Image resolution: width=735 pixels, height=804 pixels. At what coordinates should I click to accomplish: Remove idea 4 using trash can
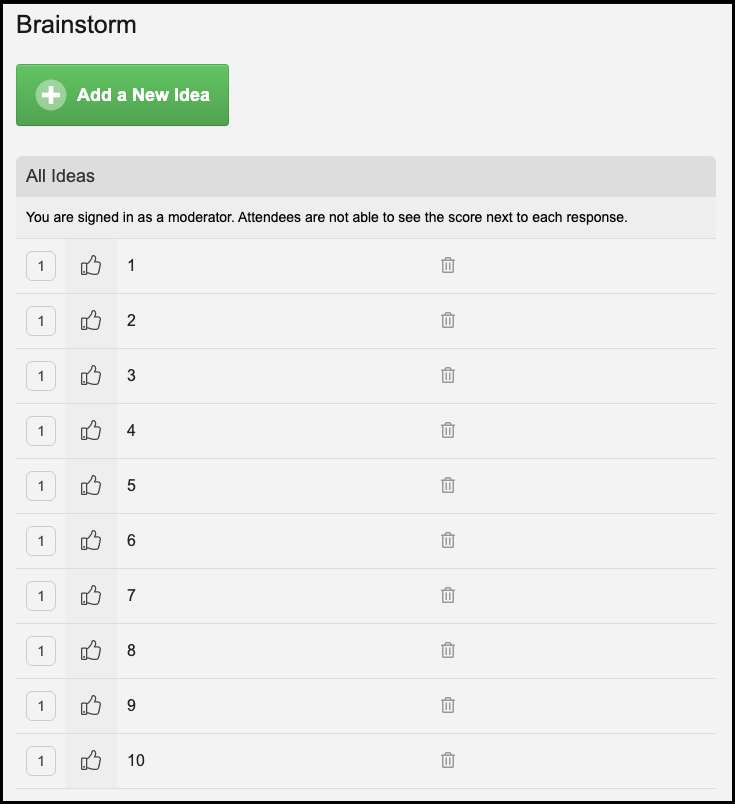(448, 430)
